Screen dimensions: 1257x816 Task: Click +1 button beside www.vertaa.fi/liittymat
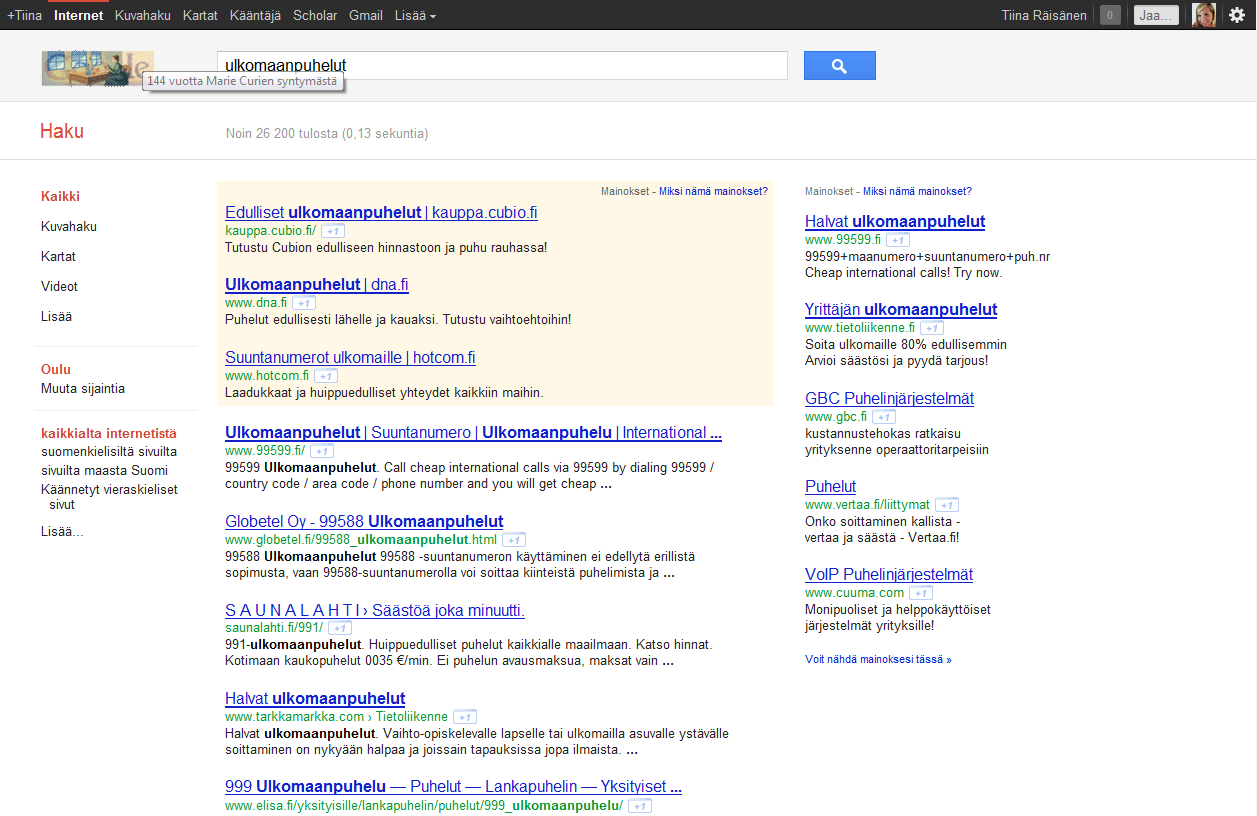(x=947, y=505)
